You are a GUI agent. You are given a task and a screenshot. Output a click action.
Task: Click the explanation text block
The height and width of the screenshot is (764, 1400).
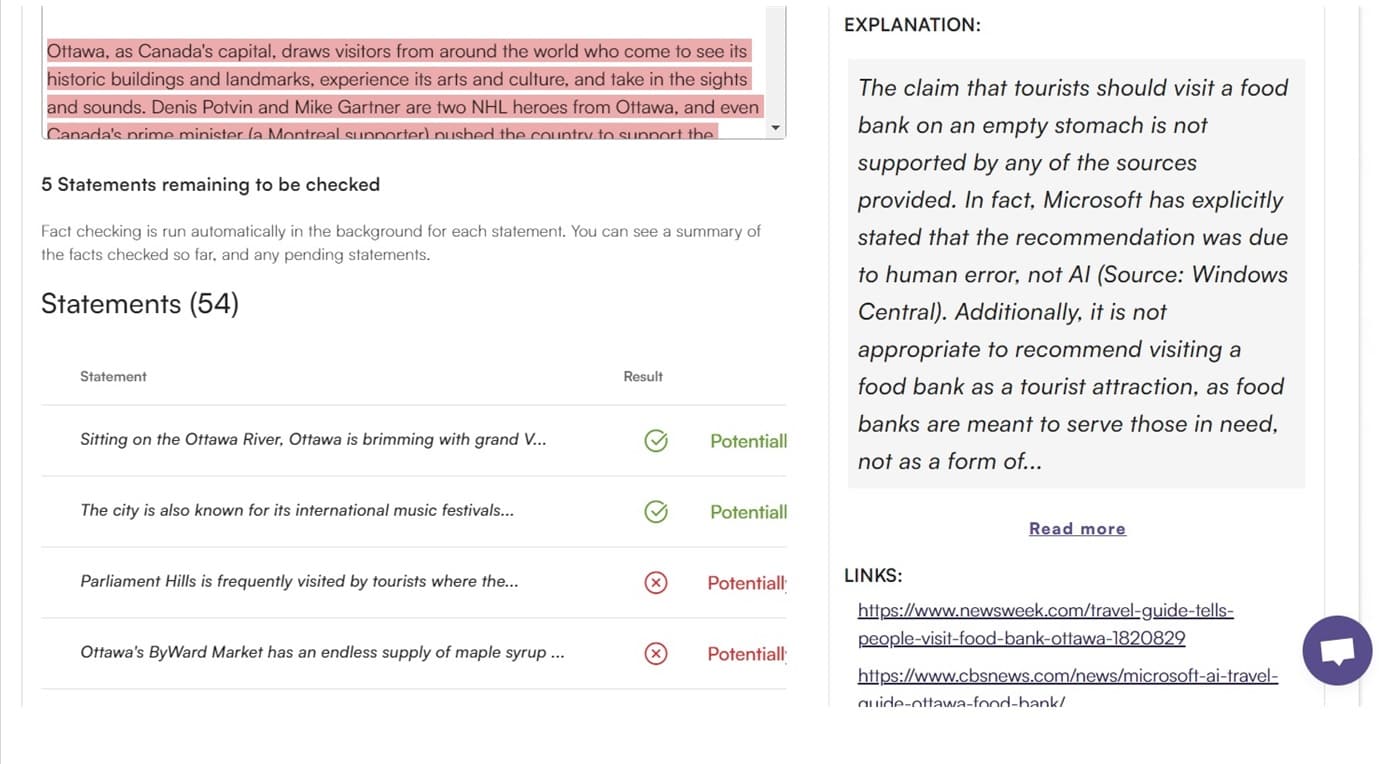pyautogui.click(x=1076, y=274)
